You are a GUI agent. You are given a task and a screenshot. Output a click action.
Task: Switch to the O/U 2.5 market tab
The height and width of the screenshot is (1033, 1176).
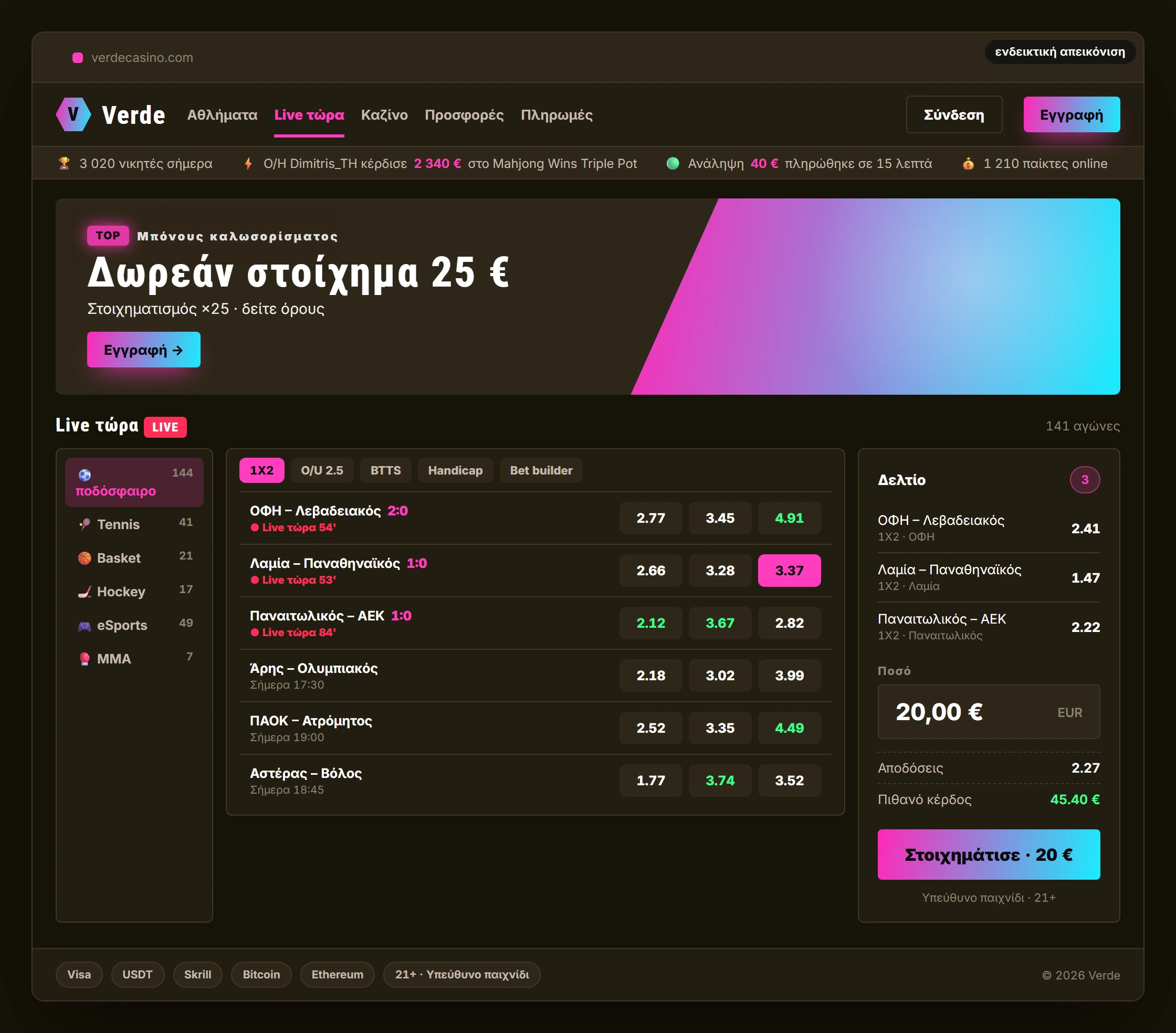tap(322, 470)
